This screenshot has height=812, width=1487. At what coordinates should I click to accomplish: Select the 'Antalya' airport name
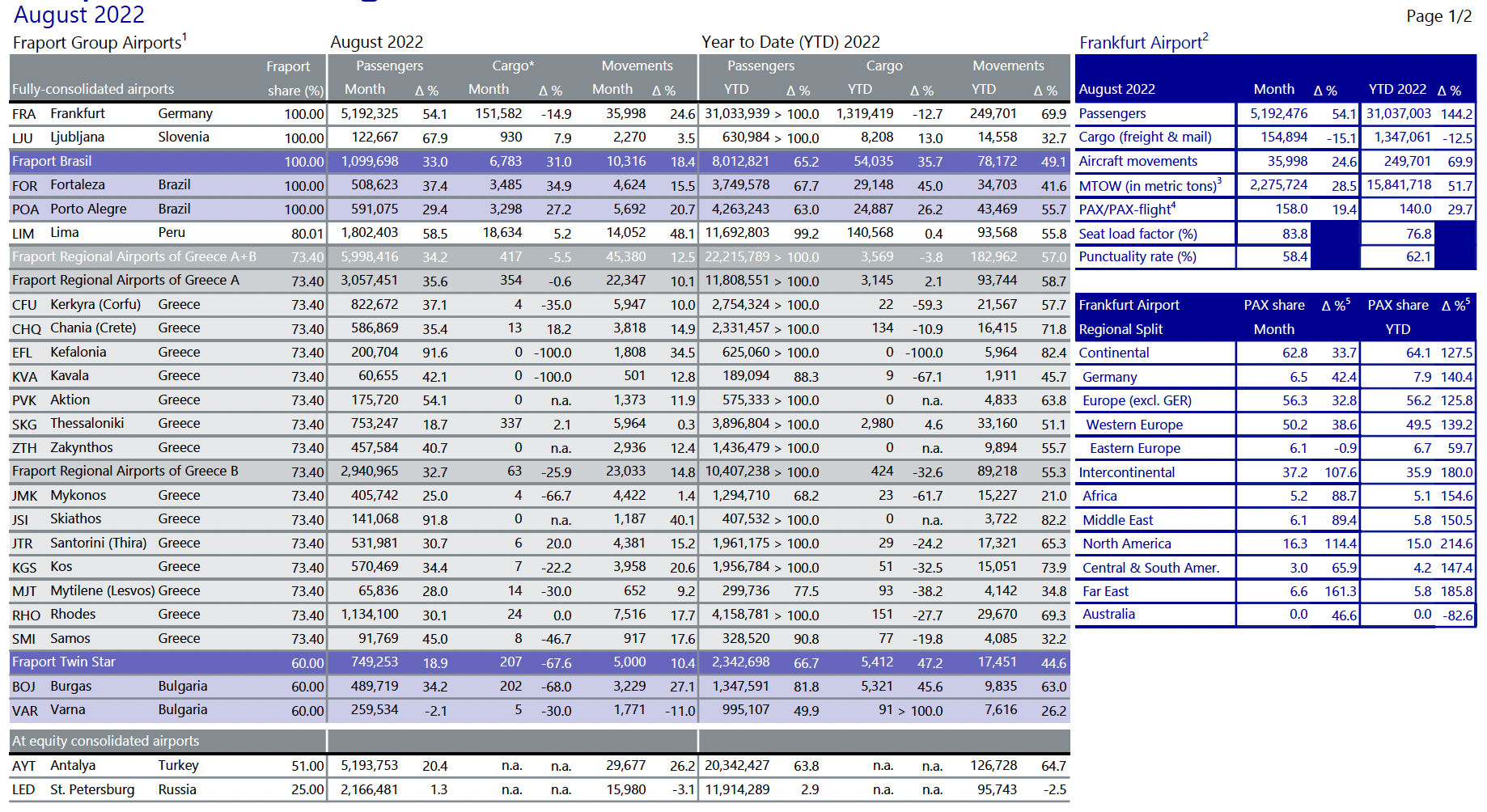pyautogui.click(x=73, y=766)
